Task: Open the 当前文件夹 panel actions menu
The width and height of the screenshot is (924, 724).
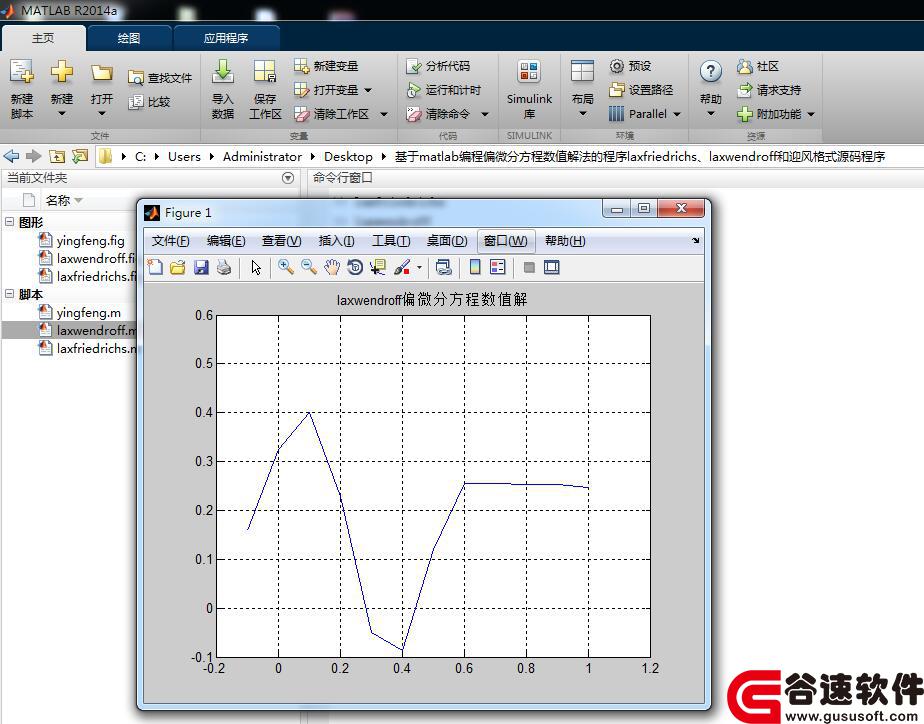Action: pyautogui.click(x=288, y=178)
